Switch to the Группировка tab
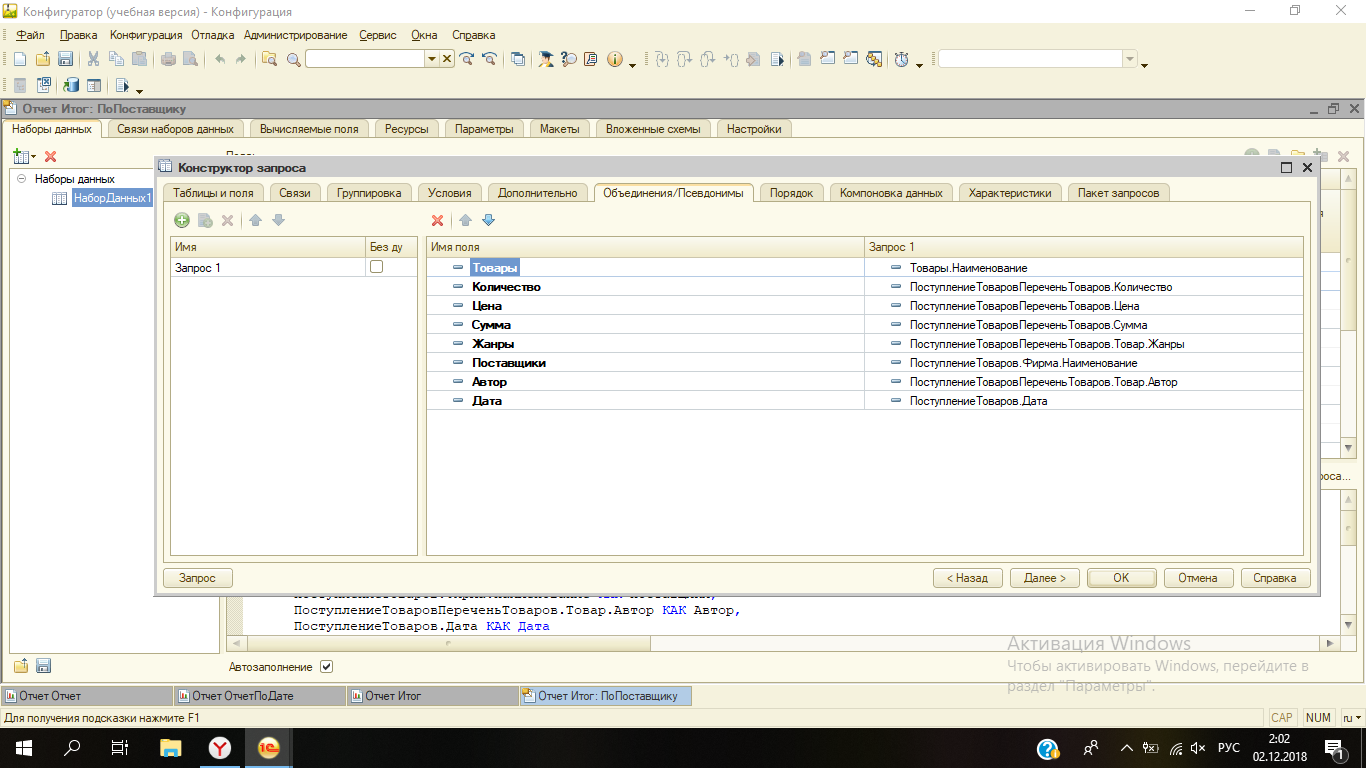The height and width of the screenshot is (768, 1366). 369,193
